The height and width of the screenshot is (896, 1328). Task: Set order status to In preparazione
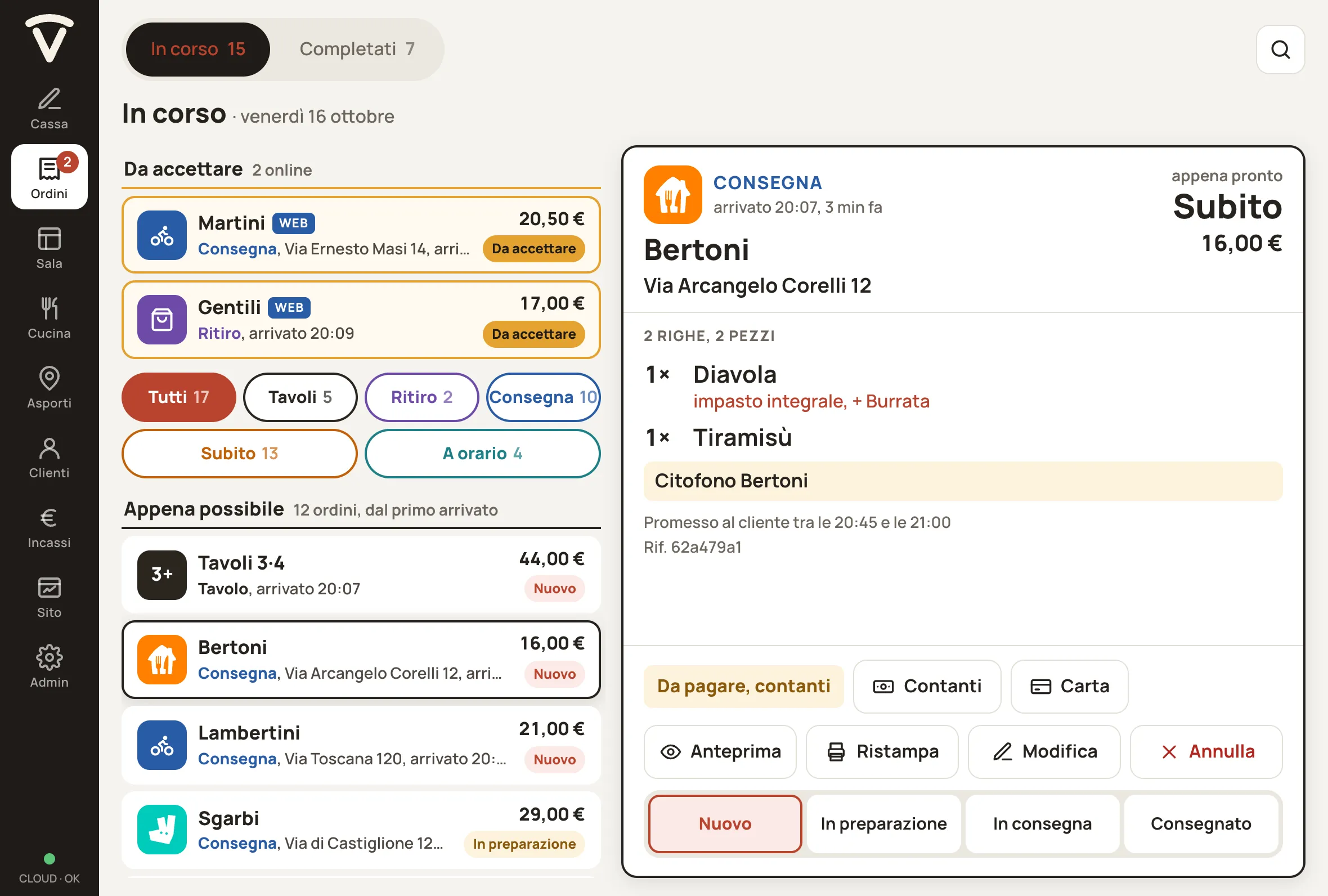(883, 823)
